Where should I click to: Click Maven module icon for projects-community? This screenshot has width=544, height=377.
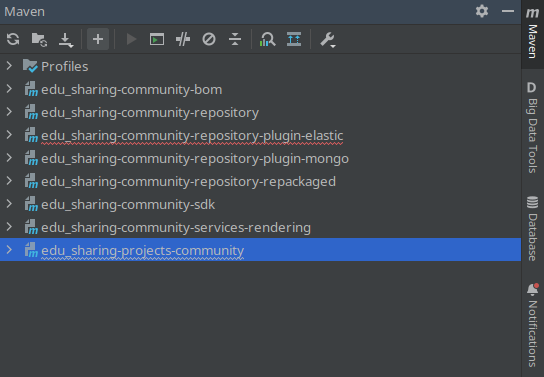coord(31,250)
